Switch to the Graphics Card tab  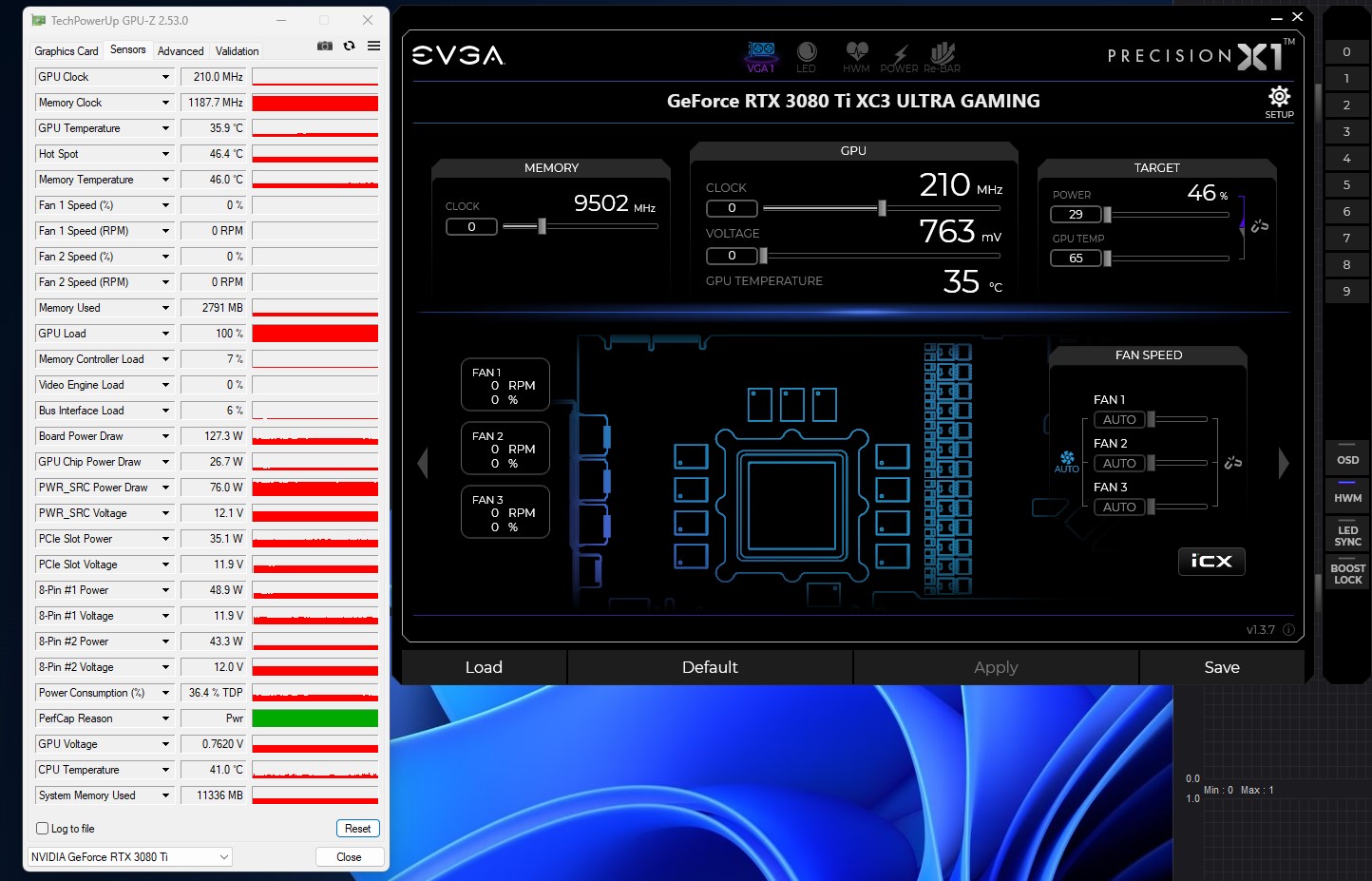[67, 51]
